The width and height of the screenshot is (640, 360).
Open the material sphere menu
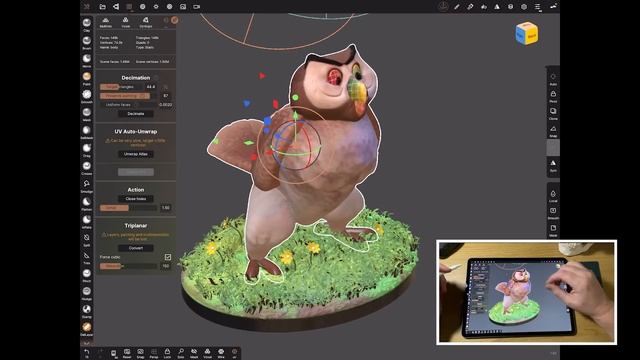[x=142, y=7]
